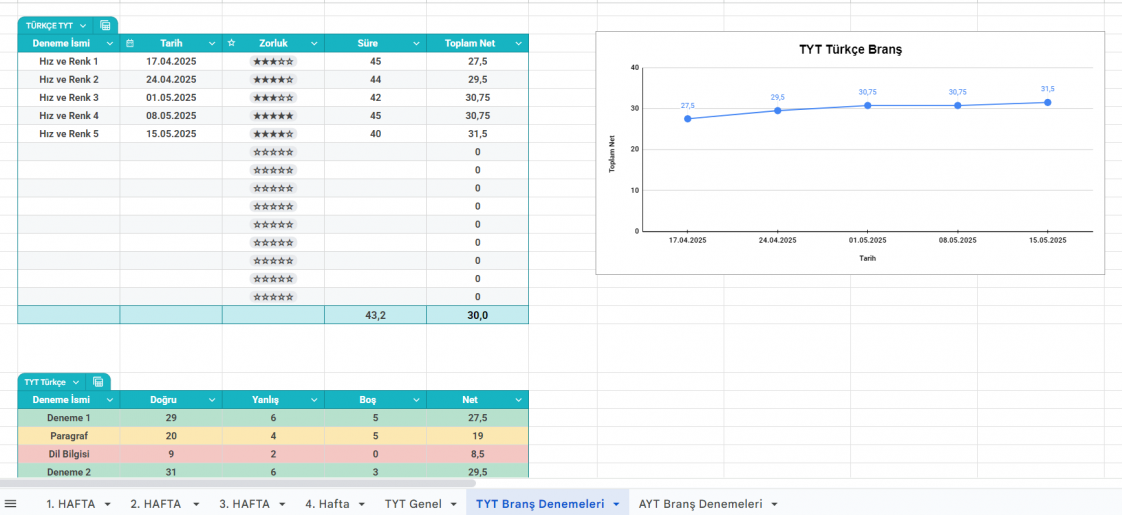Open the all sheets list icon
This screenshot has height=515, width=1122.
point(11,504)
